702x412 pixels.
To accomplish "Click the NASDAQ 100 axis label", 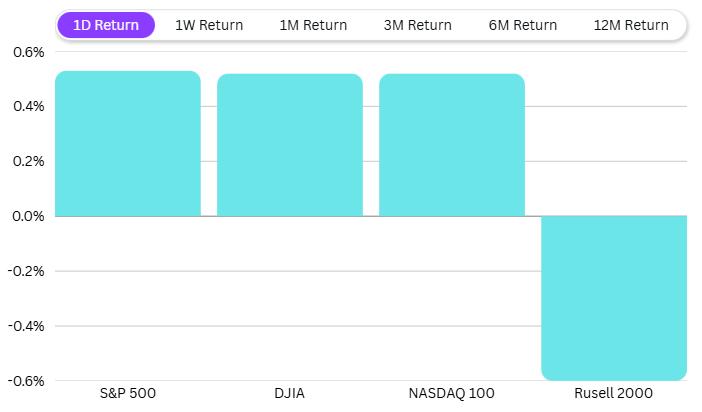I will click(x=452, y=393).
